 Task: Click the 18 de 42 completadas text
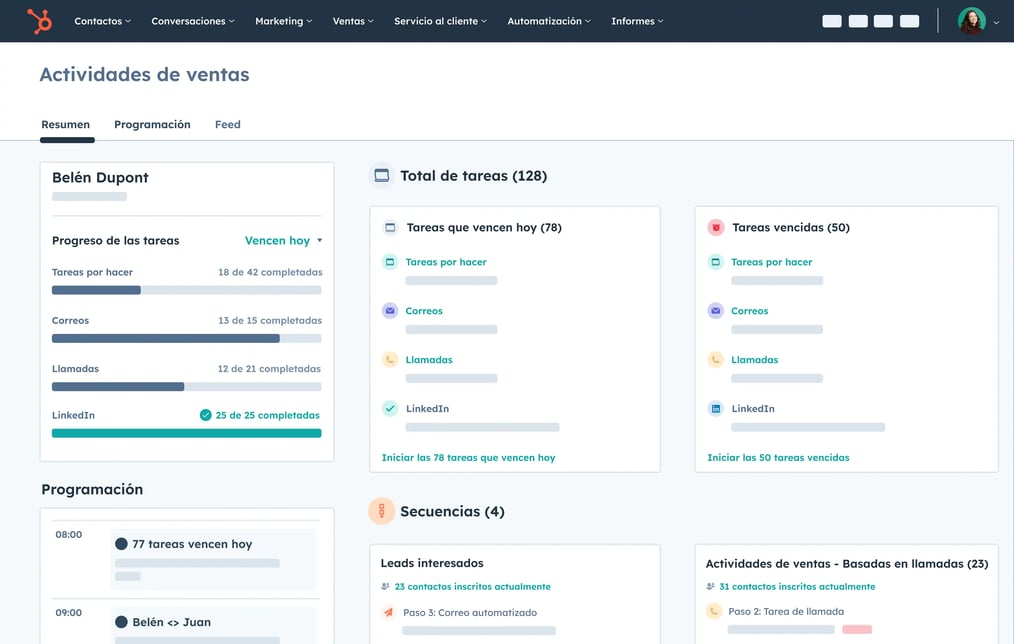(270, 272)
